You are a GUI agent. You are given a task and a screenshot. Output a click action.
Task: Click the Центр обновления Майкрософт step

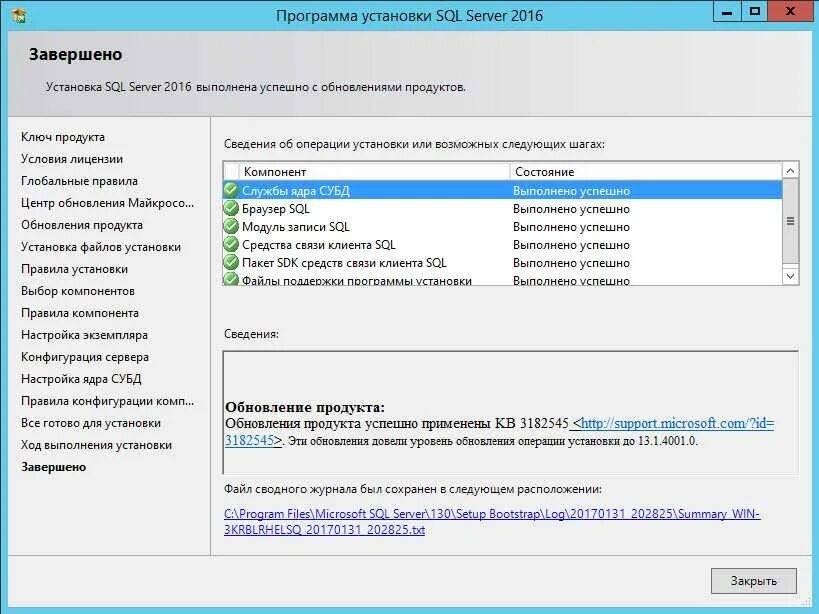108,203
